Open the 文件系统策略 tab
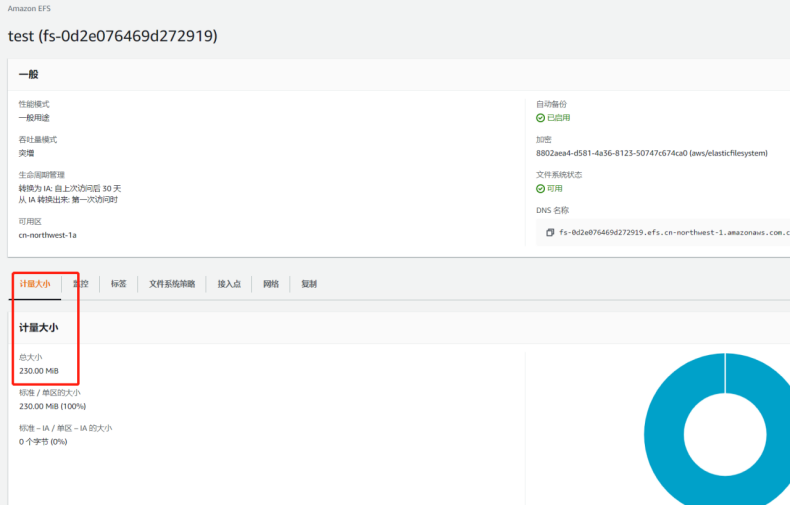 (172, 284)
